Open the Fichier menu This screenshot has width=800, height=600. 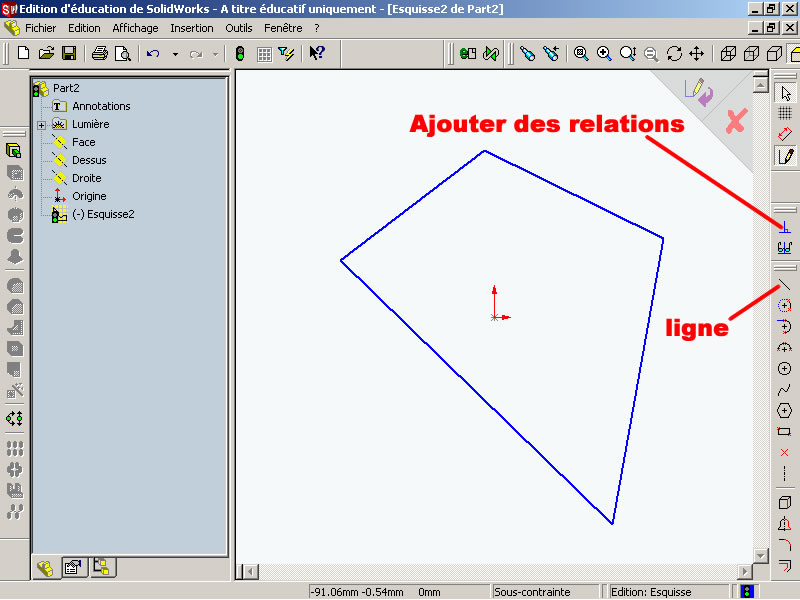41,28
